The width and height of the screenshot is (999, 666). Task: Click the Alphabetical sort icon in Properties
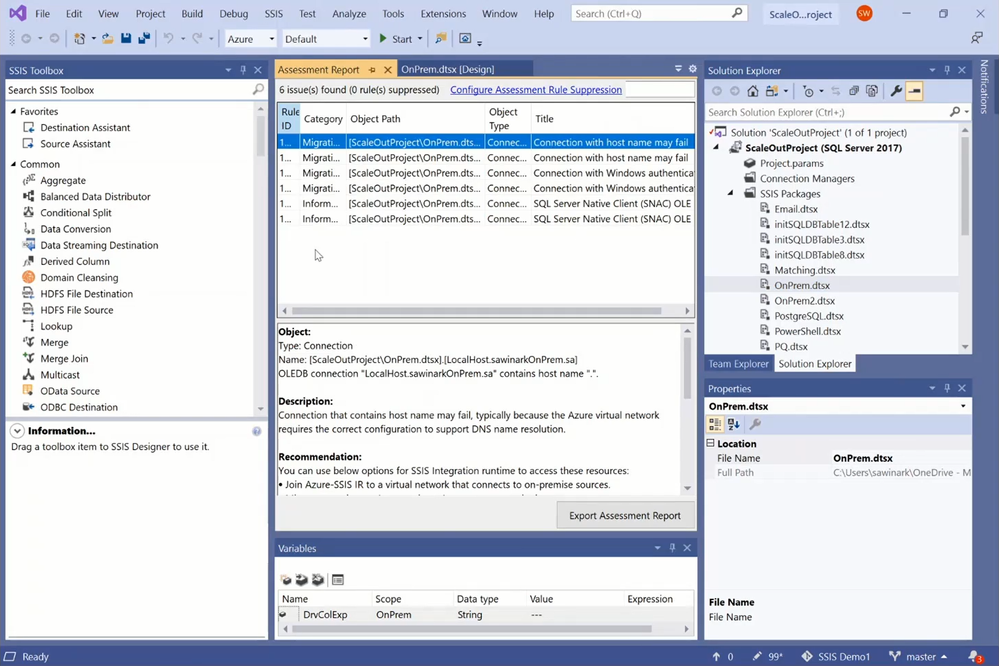[733, 424]
